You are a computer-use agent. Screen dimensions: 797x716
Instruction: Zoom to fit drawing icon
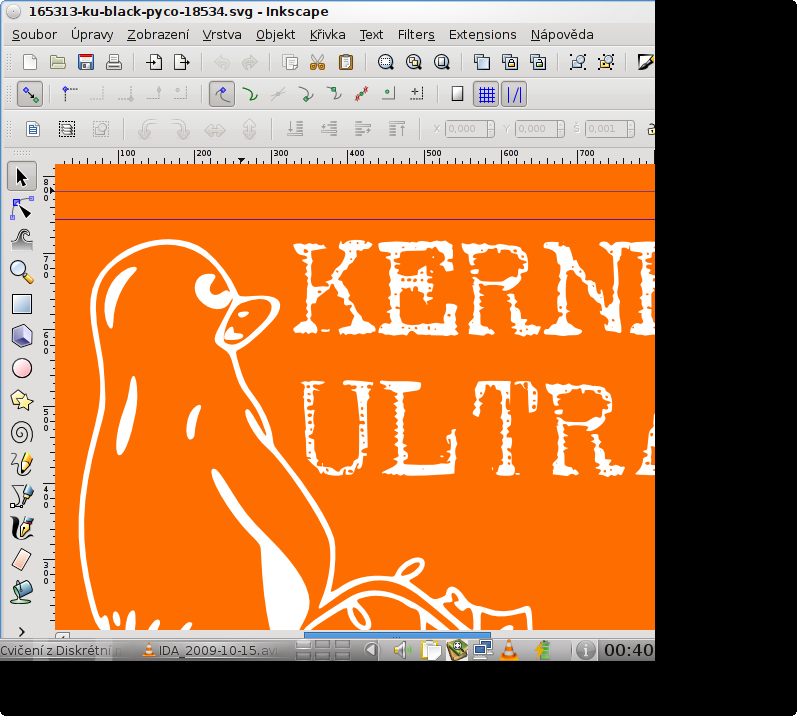coord(414,63)
